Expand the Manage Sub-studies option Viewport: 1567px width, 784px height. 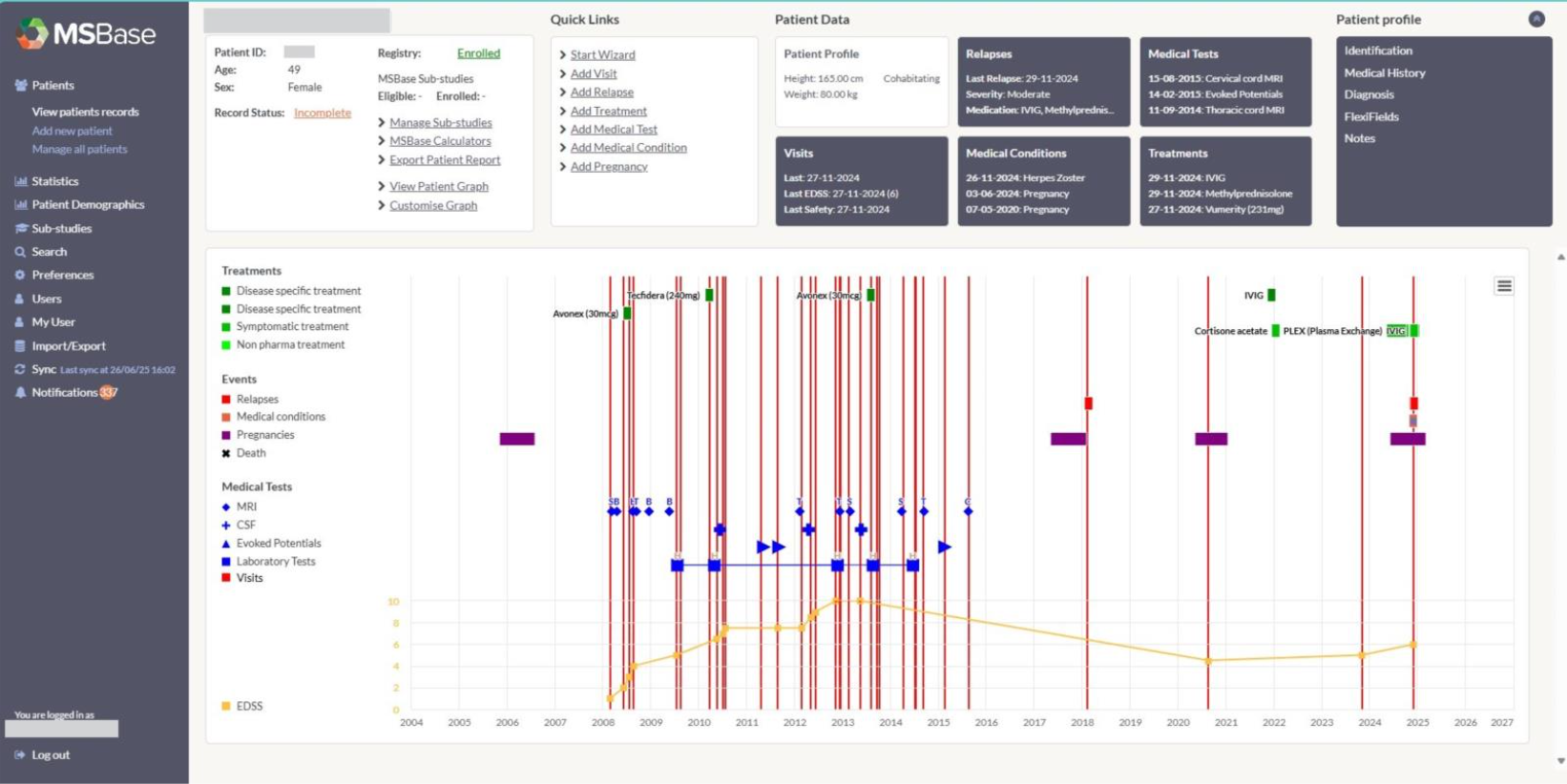pyautogui.click(x=440, y=123)
